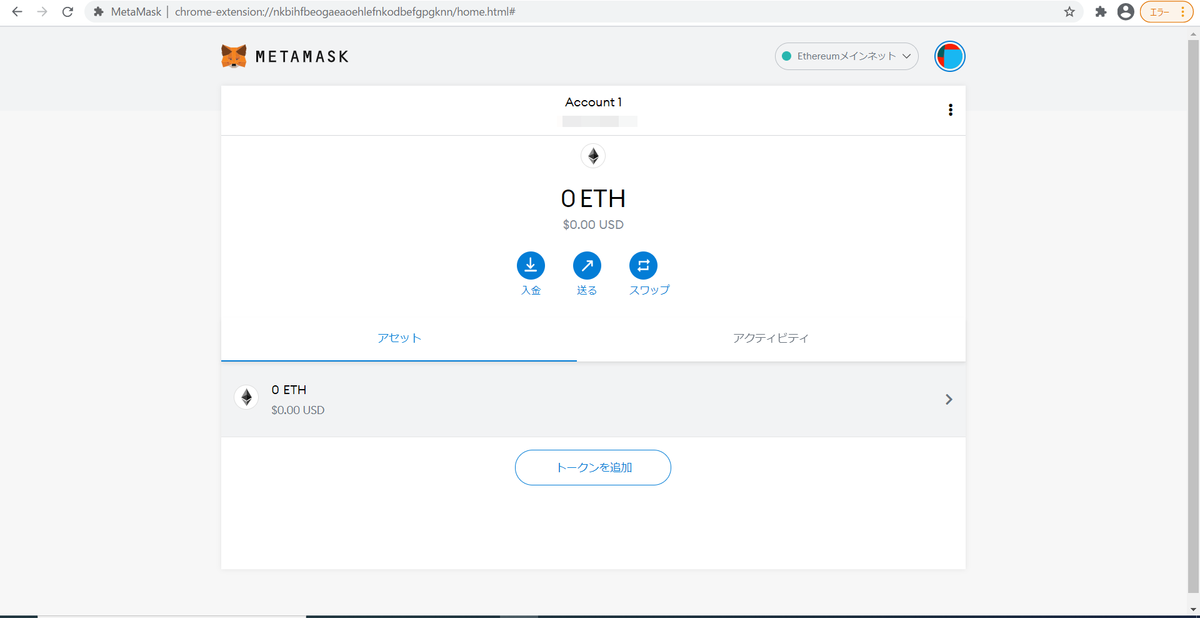Click the トークンを追加 button
The height and width of the screenshot is (618, 1200).
click(593, 467)
